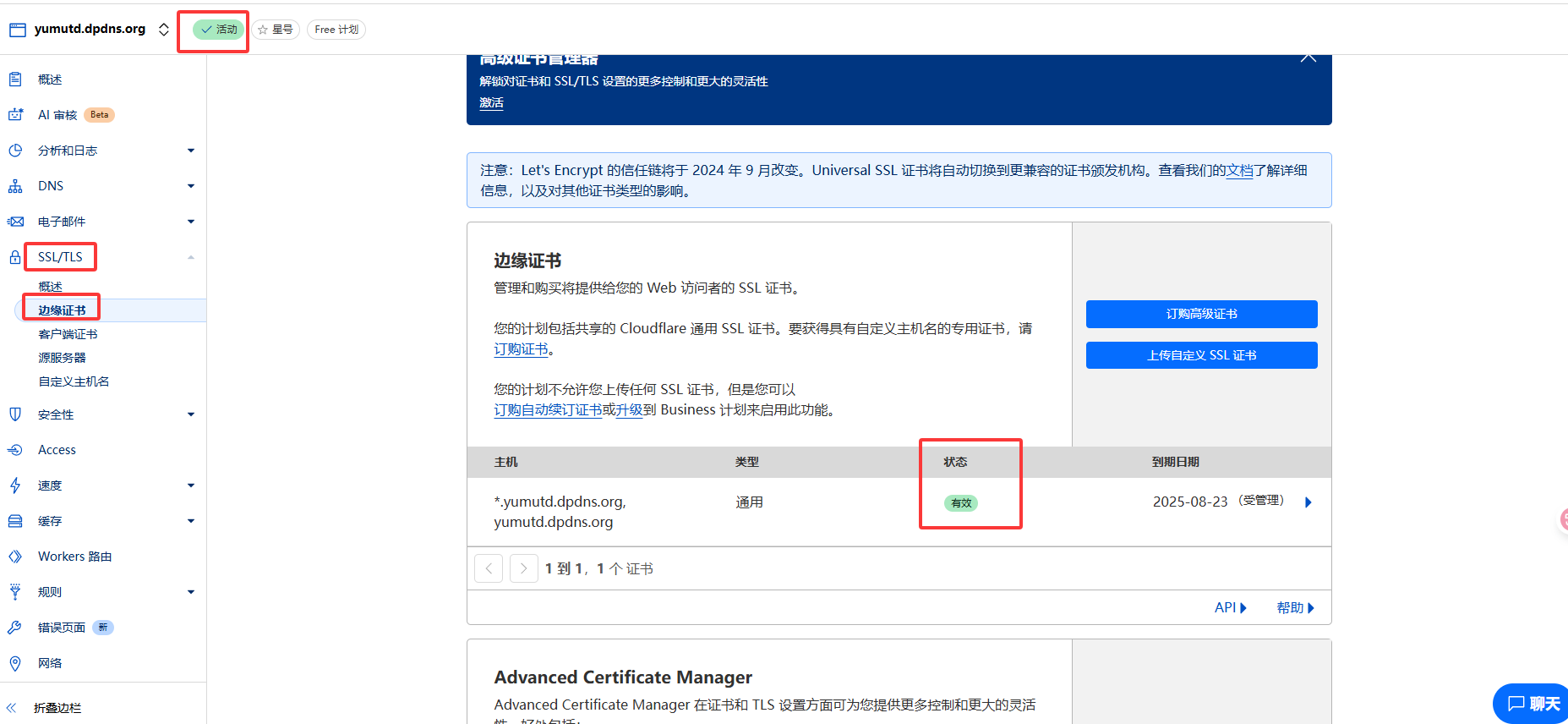This screenshot has width=1568, height=724.
Task: Click the 订购高级证书 button
Action: (1201, 314)
